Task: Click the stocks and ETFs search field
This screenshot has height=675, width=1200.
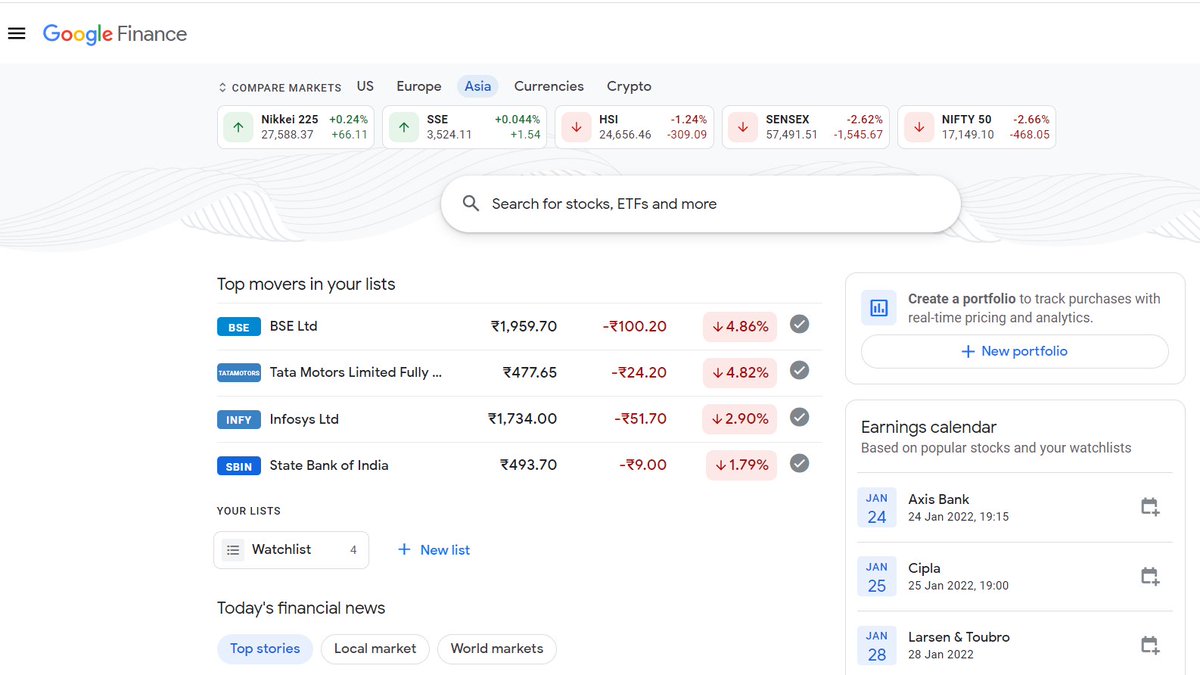Action: tap(701, 204)
